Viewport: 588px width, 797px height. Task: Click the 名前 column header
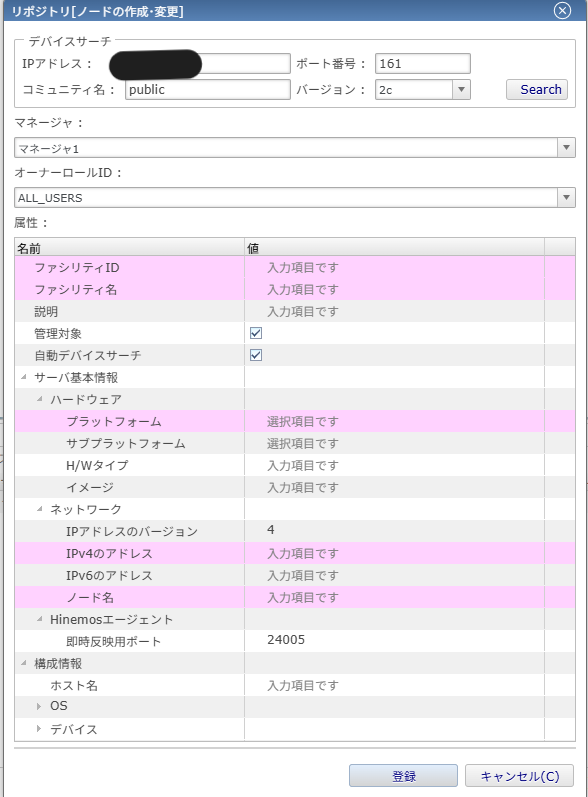click(x=130, y=248)
